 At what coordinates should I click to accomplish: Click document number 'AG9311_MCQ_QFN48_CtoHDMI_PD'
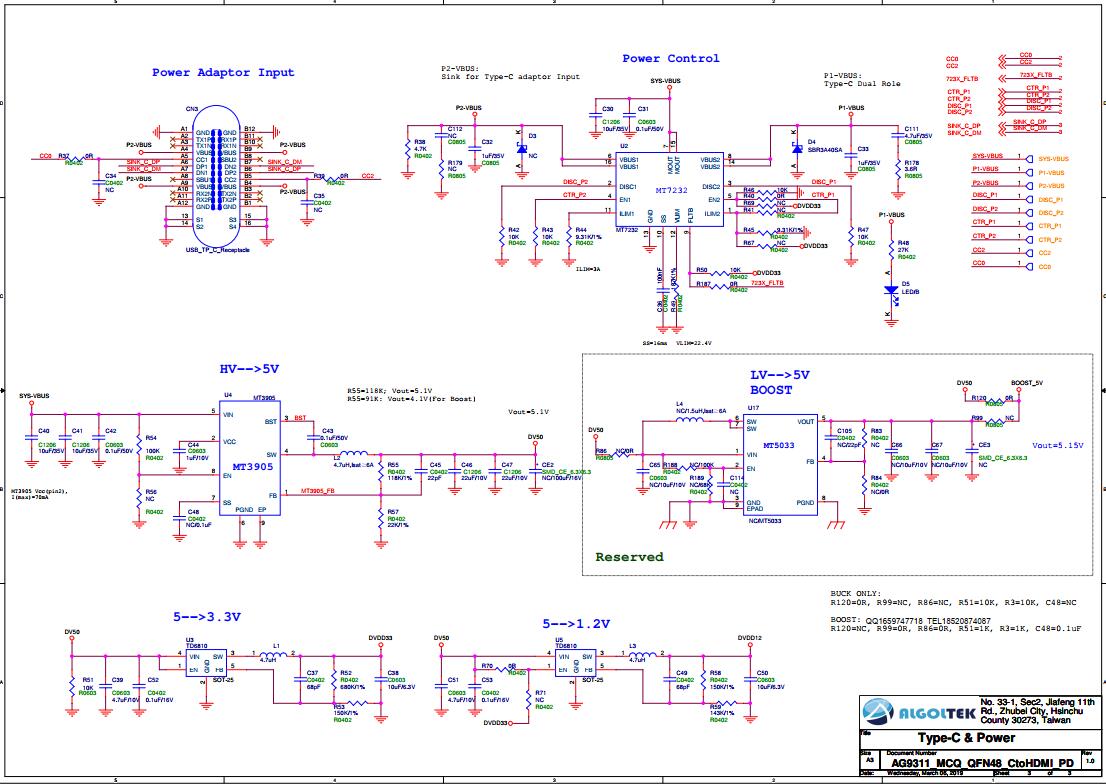coord(983,764)
